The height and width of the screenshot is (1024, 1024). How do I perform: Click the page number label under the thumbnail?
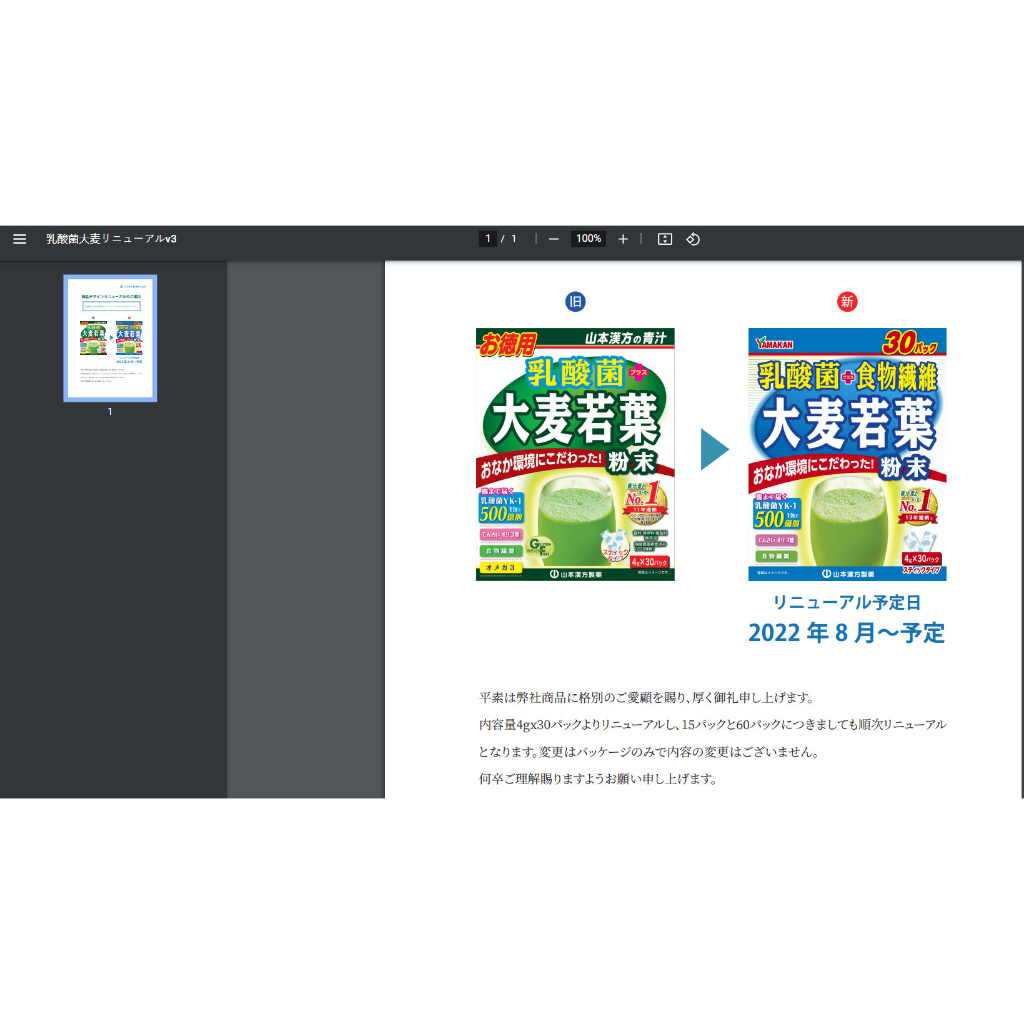[x=110, y=411]
